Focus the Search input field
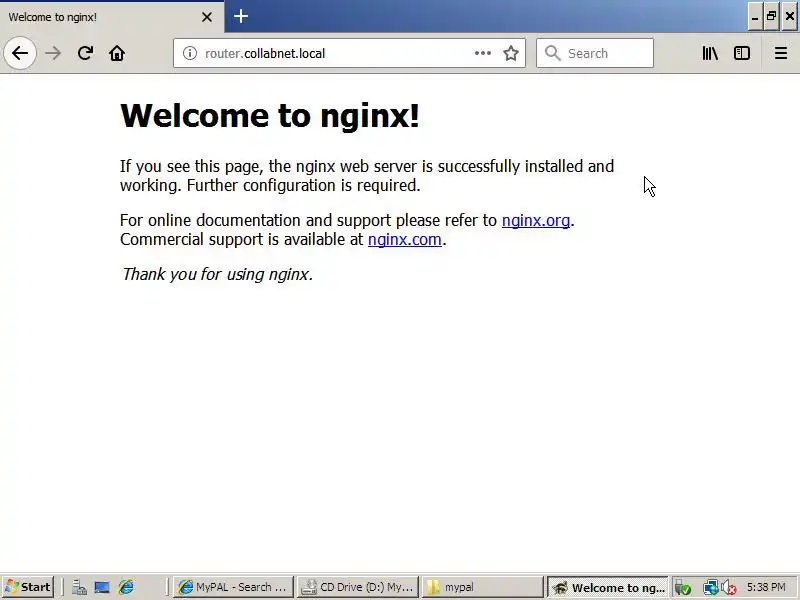Image resolution: width=800 pixels, height=600 pixels. [595, 53]
